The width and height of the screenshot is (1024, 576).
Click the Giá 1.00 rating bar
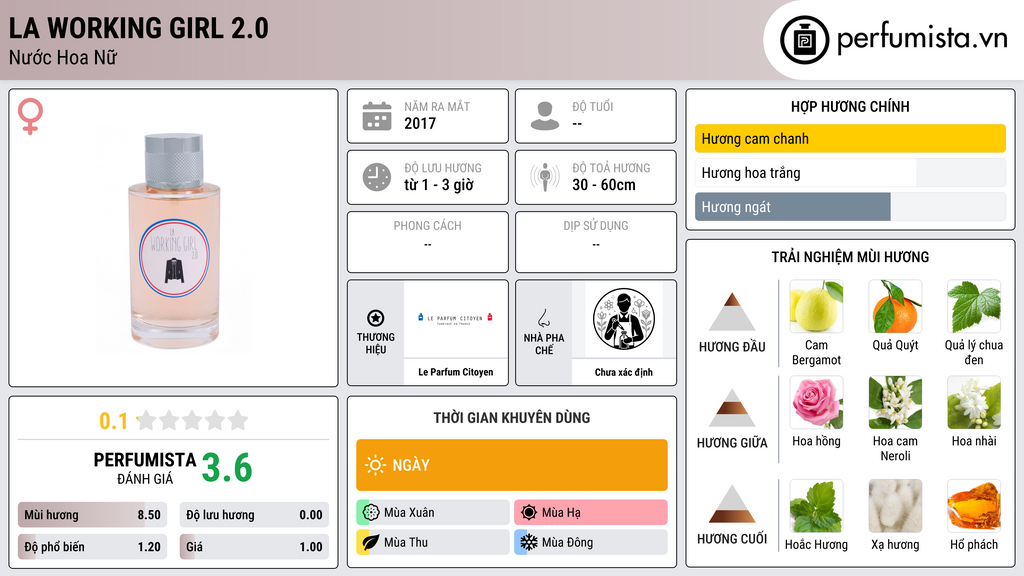click(x=254, y=547)
